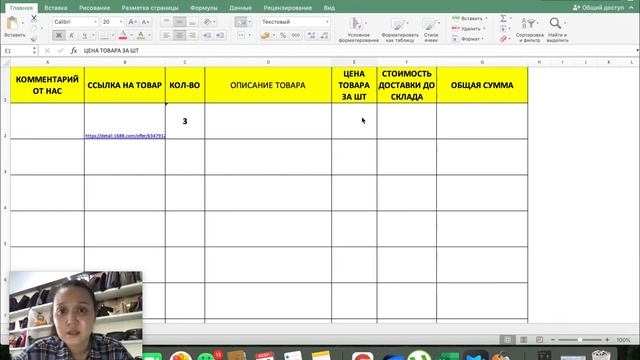Align cell content to the bottom
The height and width of the screenshot is (360, 640).
[192, 22]
